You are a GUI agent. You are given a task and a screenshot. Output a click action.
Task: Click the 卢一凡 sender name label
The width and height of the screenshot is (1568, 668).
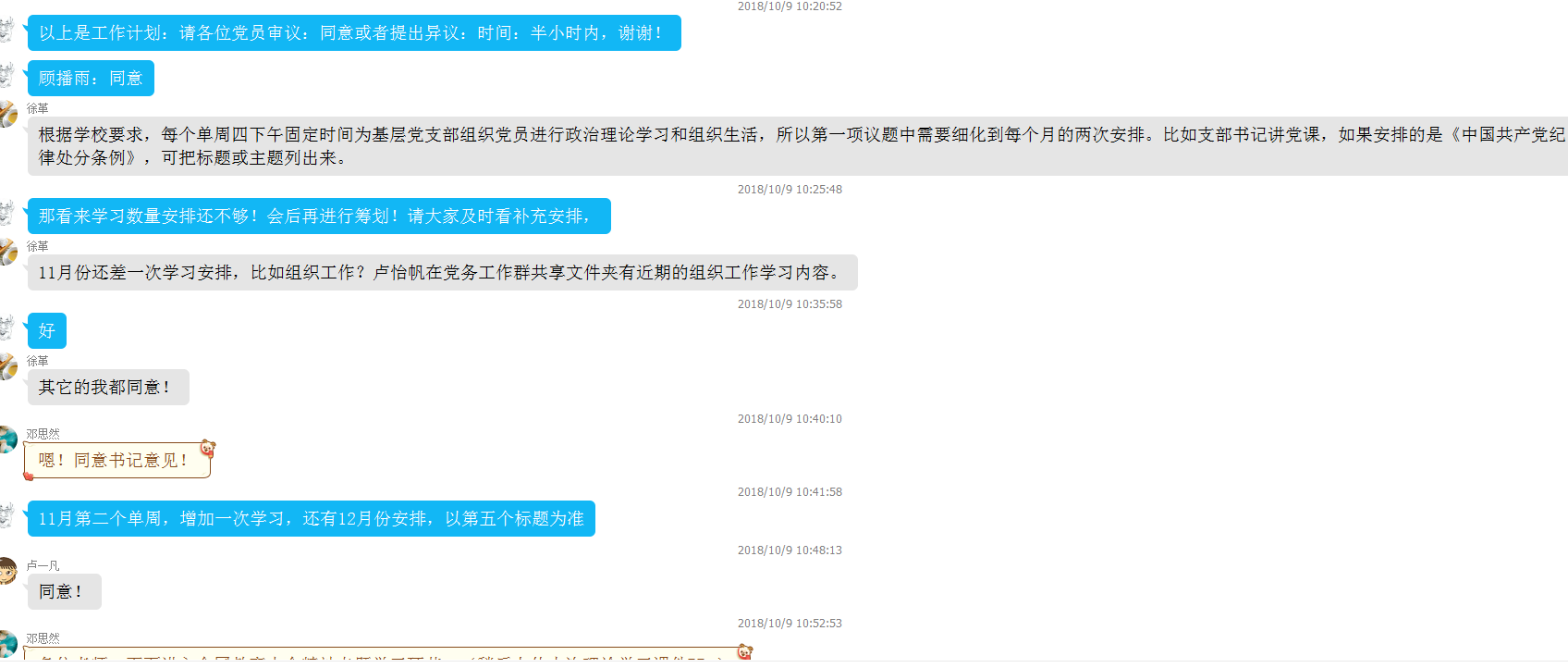(x=43, y=565)
